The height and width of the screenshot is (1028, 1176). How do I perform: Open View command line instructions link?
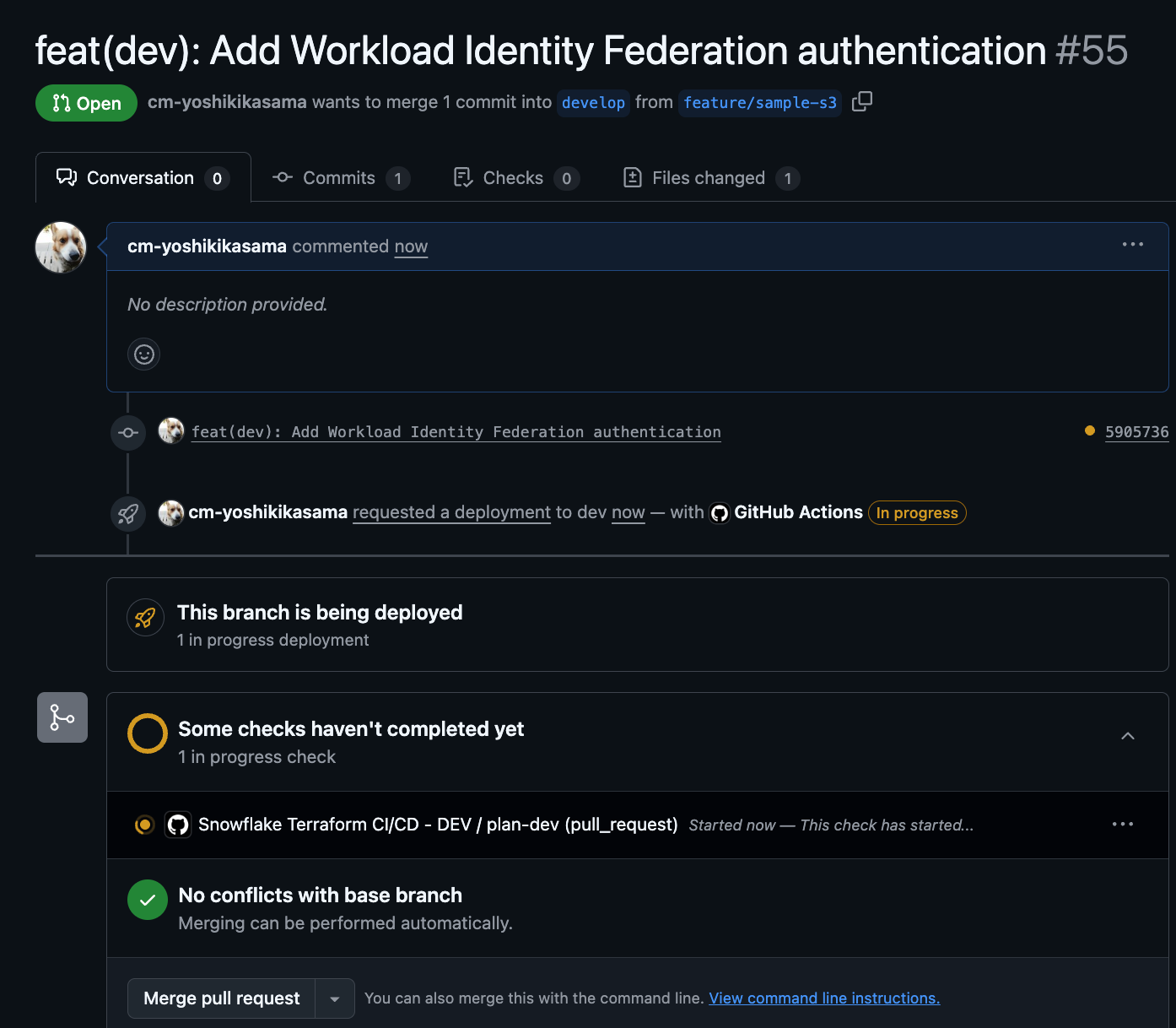point(824,998)
